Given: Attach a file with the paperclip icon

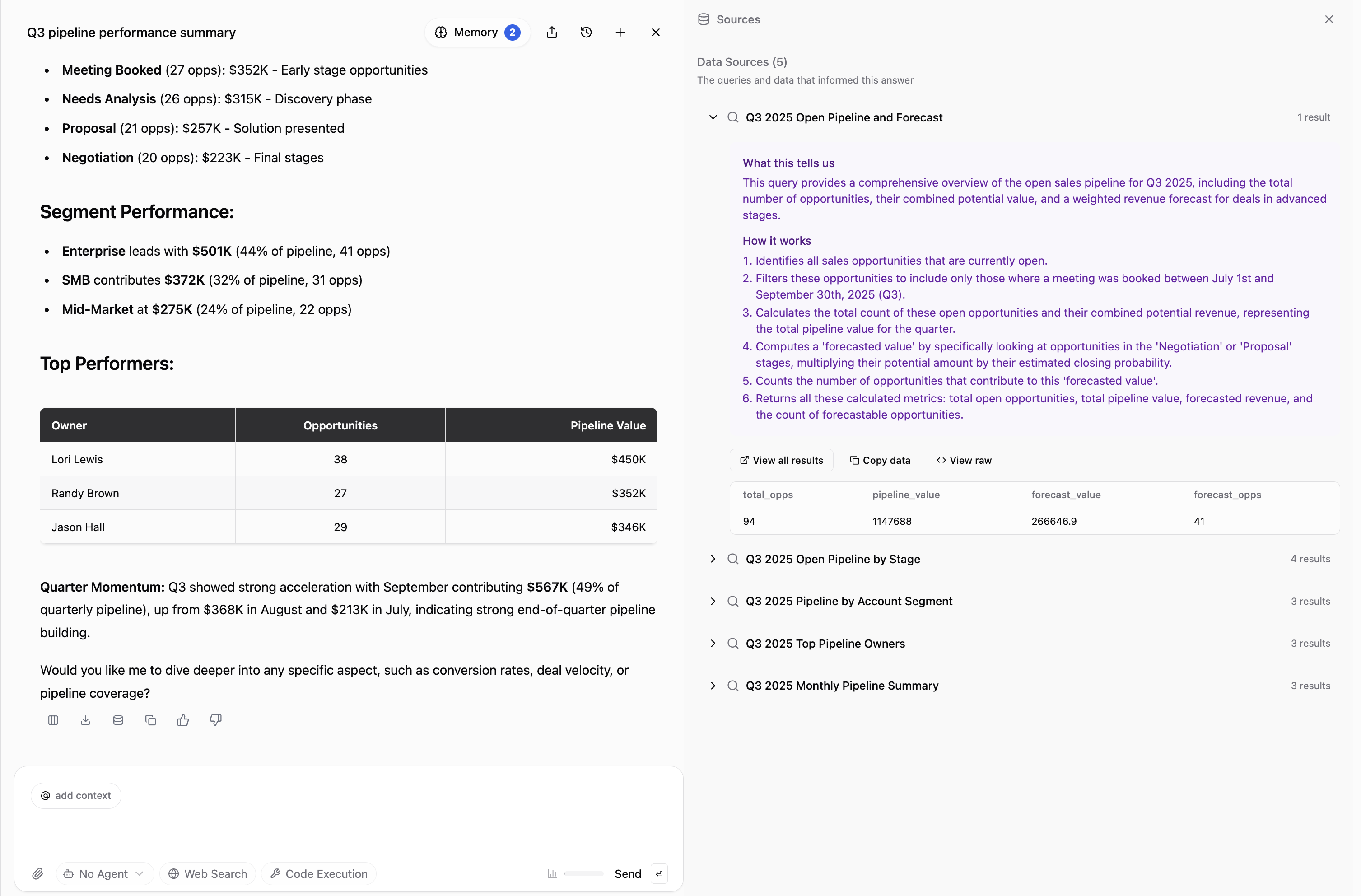Looking at the screenshot, I should coord(38,874).
